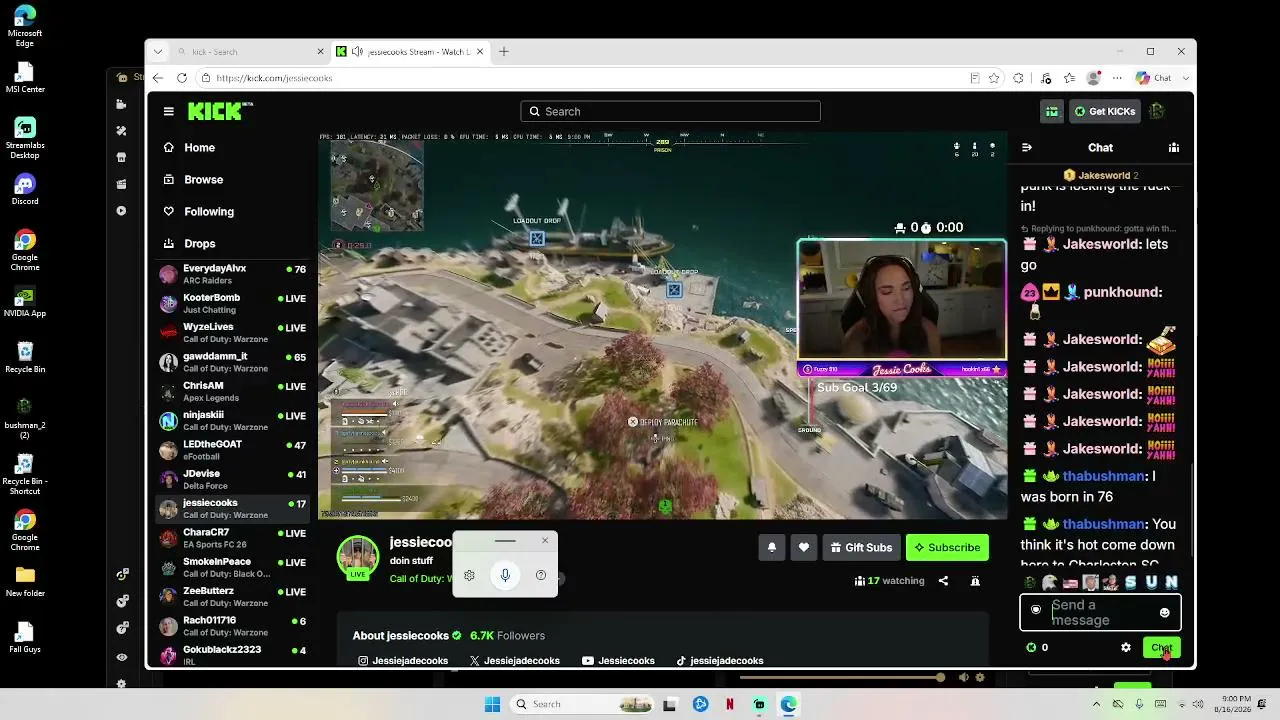Open voice typing help icon

(x=541, y=575)
